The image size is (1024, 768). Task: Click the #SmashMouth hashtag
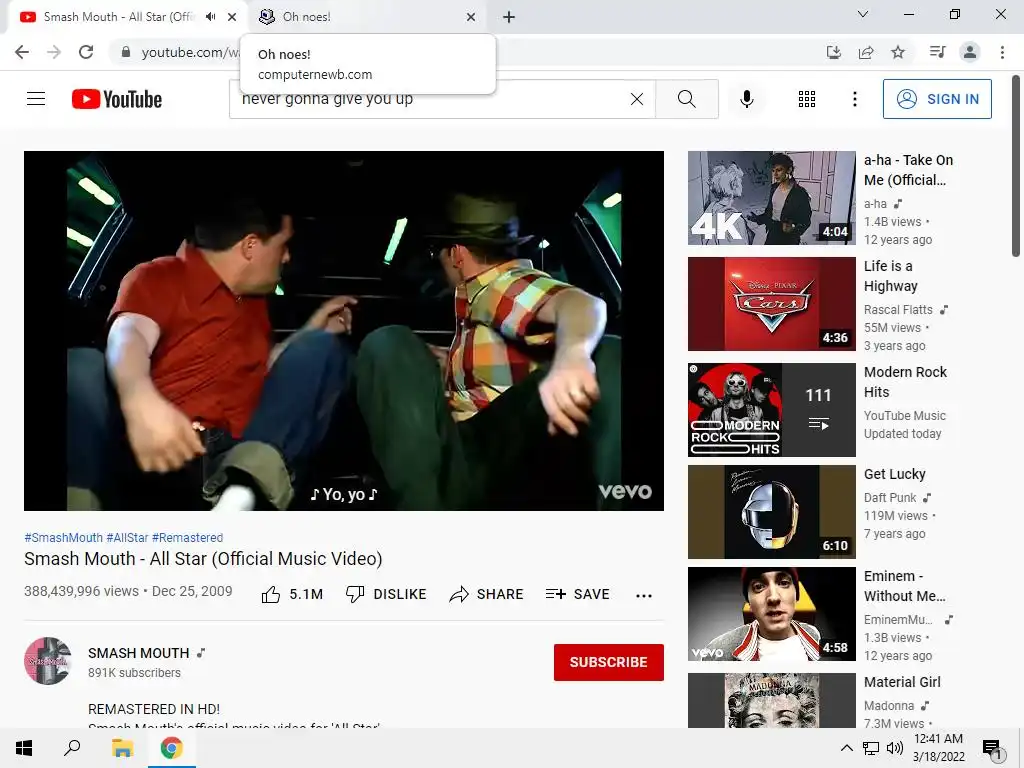pyautogui.click(x=63, y=537)
